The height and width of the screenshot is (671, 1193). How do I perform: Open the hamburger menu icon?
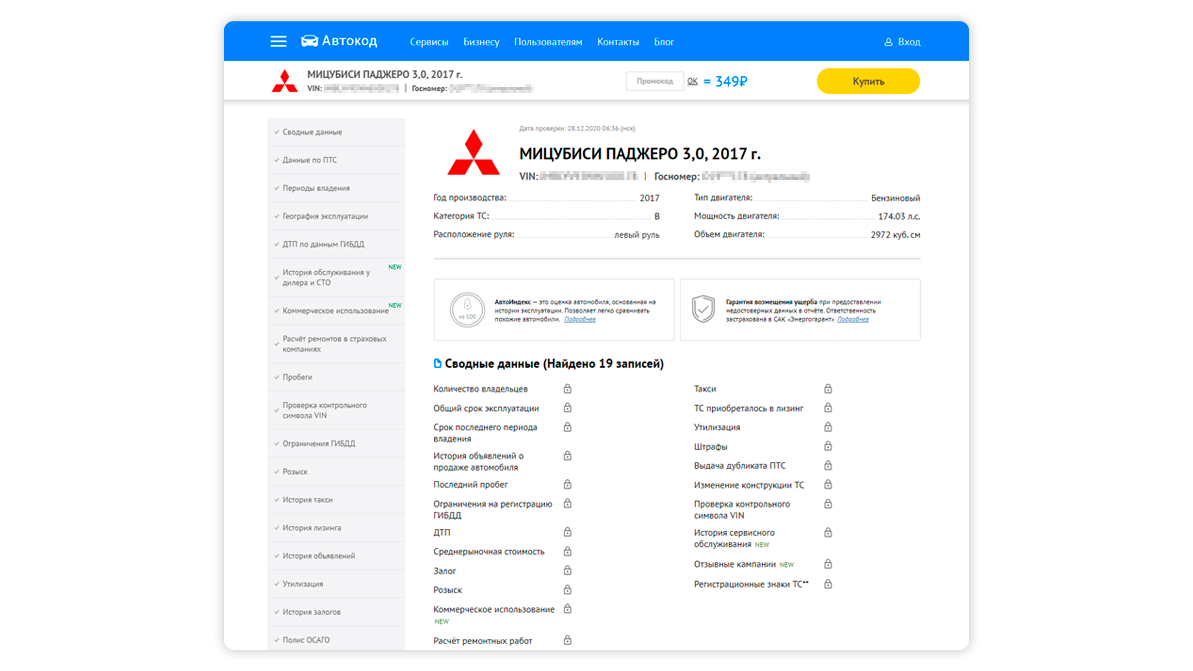click(278, 42)
